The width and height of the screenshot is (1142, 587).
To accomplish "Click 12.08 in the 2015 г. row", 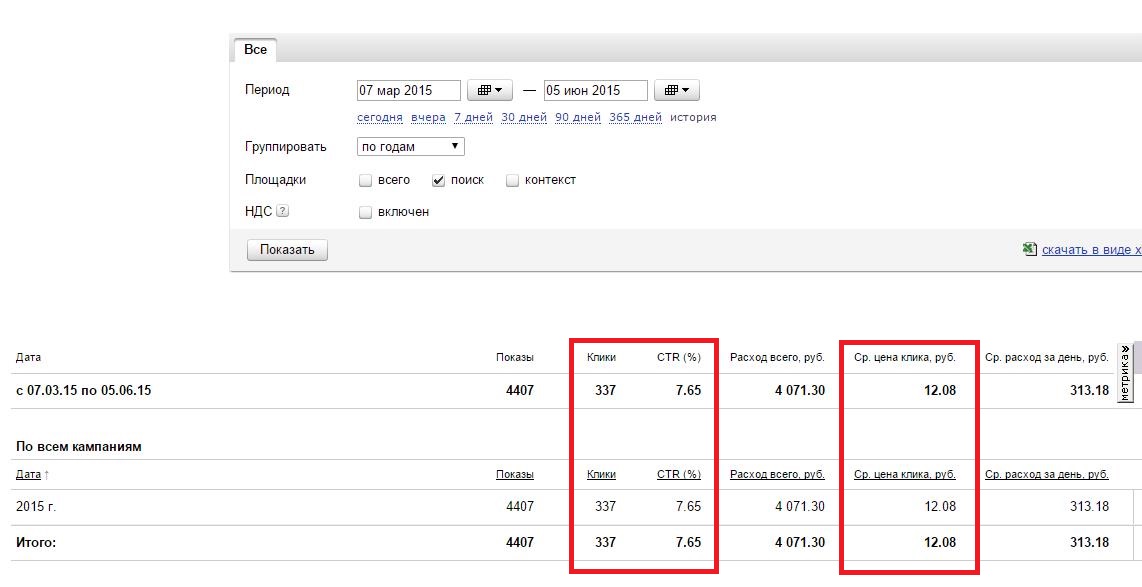I will click(x=940, y=507).
